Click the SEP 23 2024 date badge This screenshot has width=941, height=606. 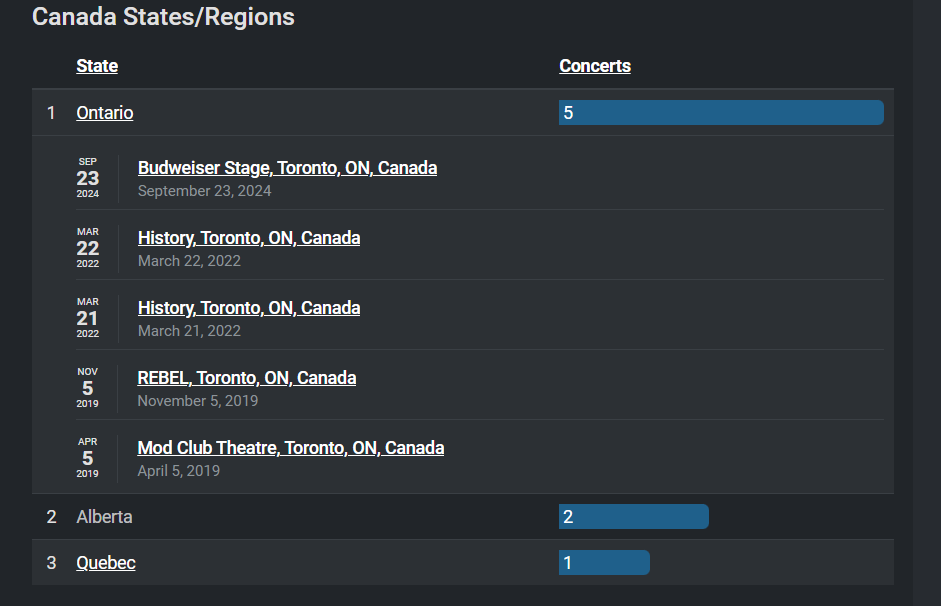pyautogui.click(x=87, y=177)
